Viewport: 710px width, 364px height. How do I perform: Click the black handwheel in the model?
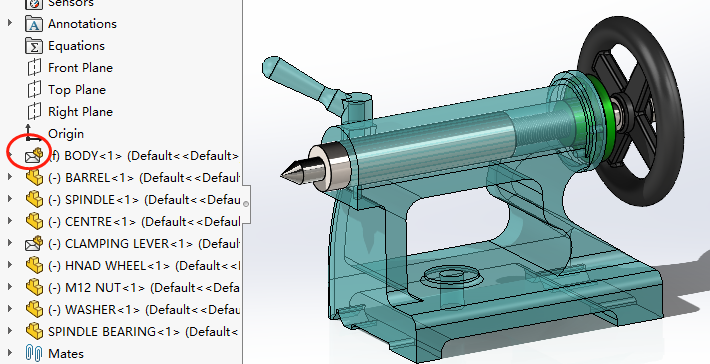633,110
